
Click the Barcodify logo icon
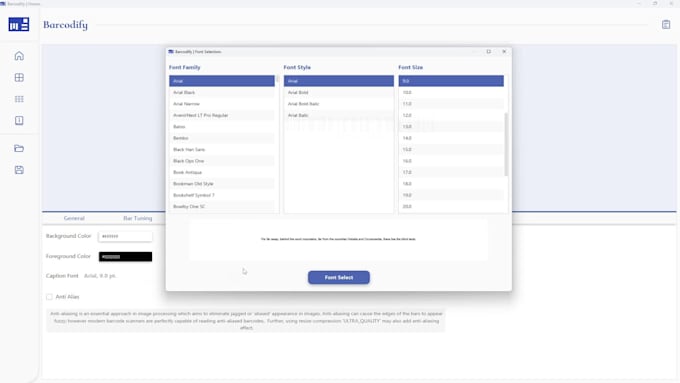pos(19,24)
